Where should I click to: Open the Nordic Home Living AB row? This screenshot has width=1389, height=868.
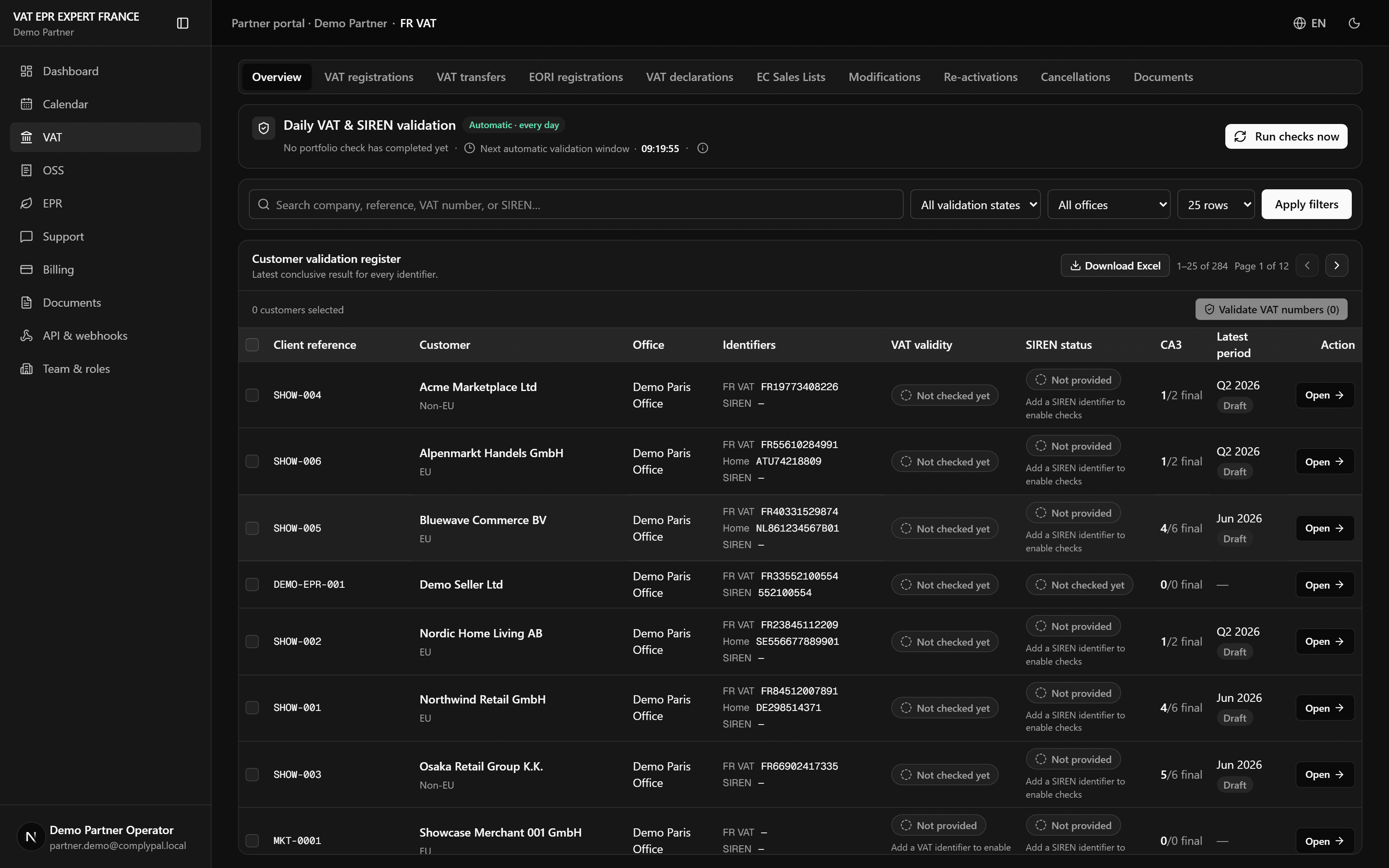coord(1325,641)
